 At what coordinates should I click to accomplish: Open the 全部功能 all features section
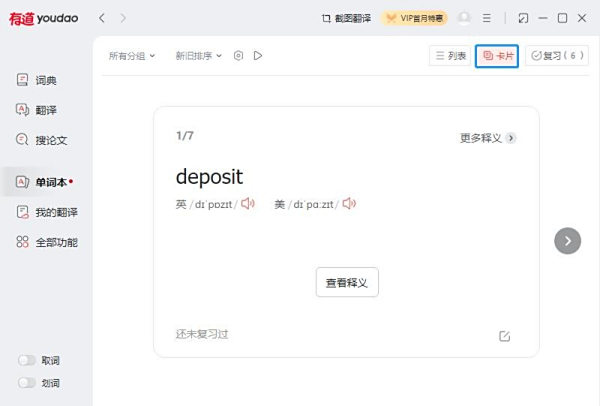(x=47, y=242)
